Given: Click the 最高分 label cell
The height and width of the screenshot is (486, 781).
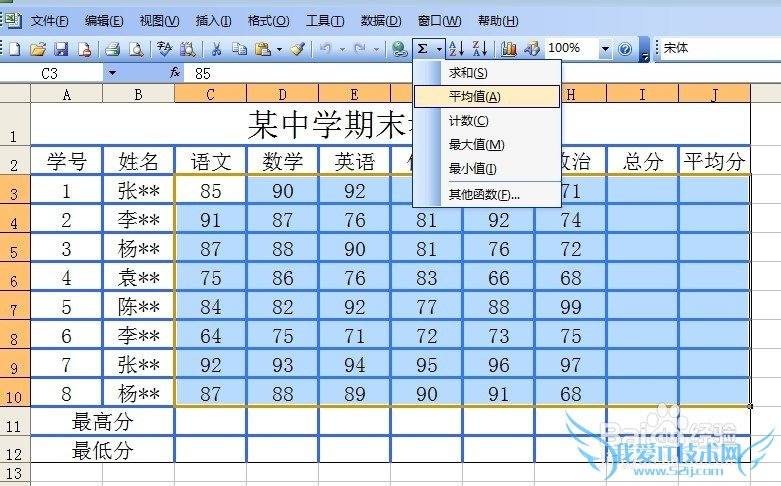Looking at the screenshot, I should pos(103,422).
